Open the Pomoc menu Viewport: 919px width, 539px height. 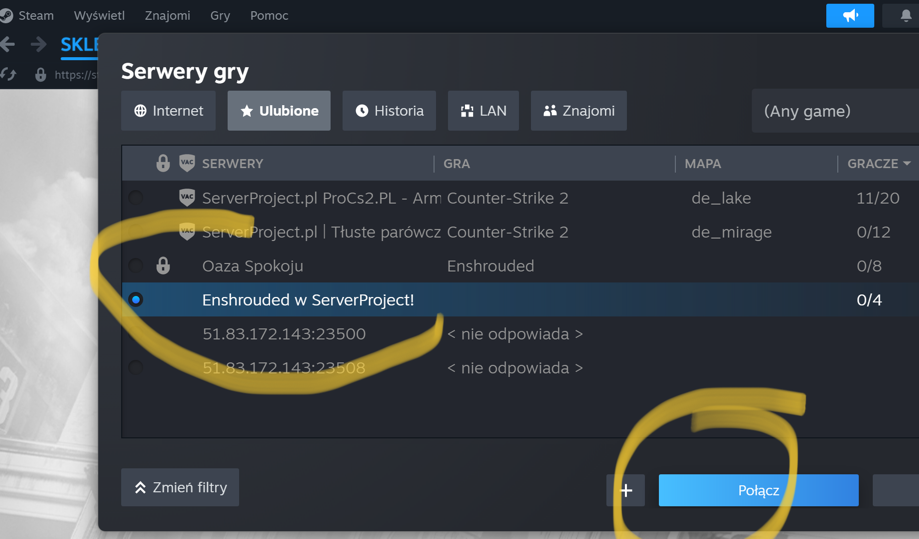click(x=268, y=15)
